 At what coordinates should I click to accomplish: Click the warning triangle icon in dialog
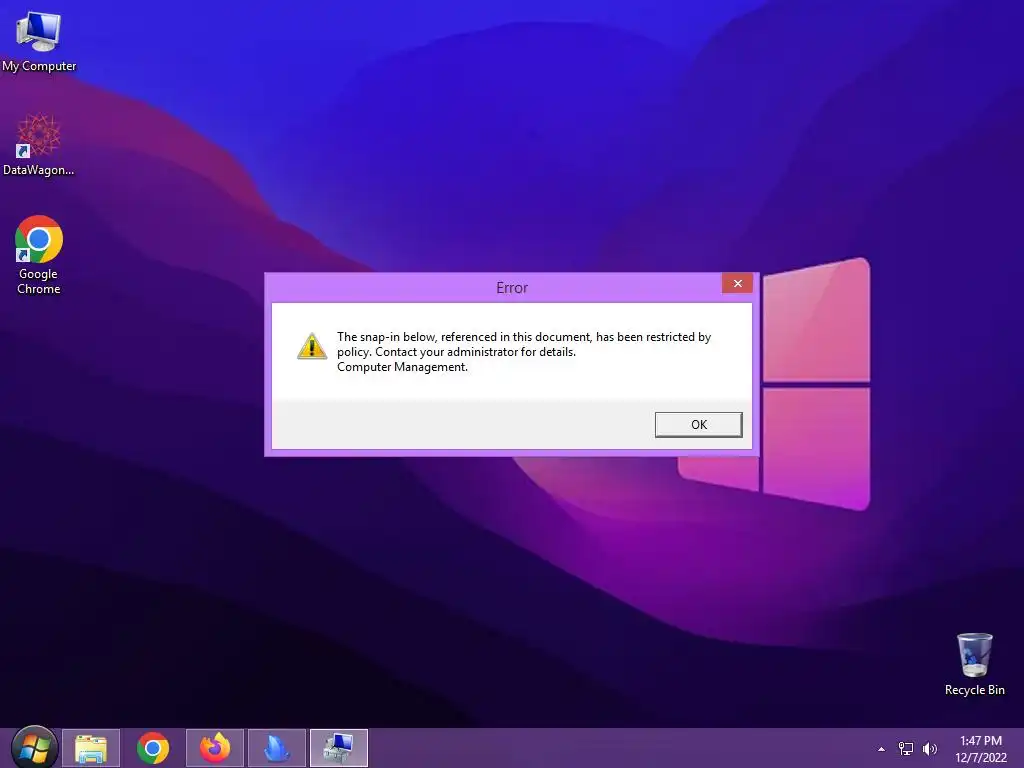coord(312,346)
